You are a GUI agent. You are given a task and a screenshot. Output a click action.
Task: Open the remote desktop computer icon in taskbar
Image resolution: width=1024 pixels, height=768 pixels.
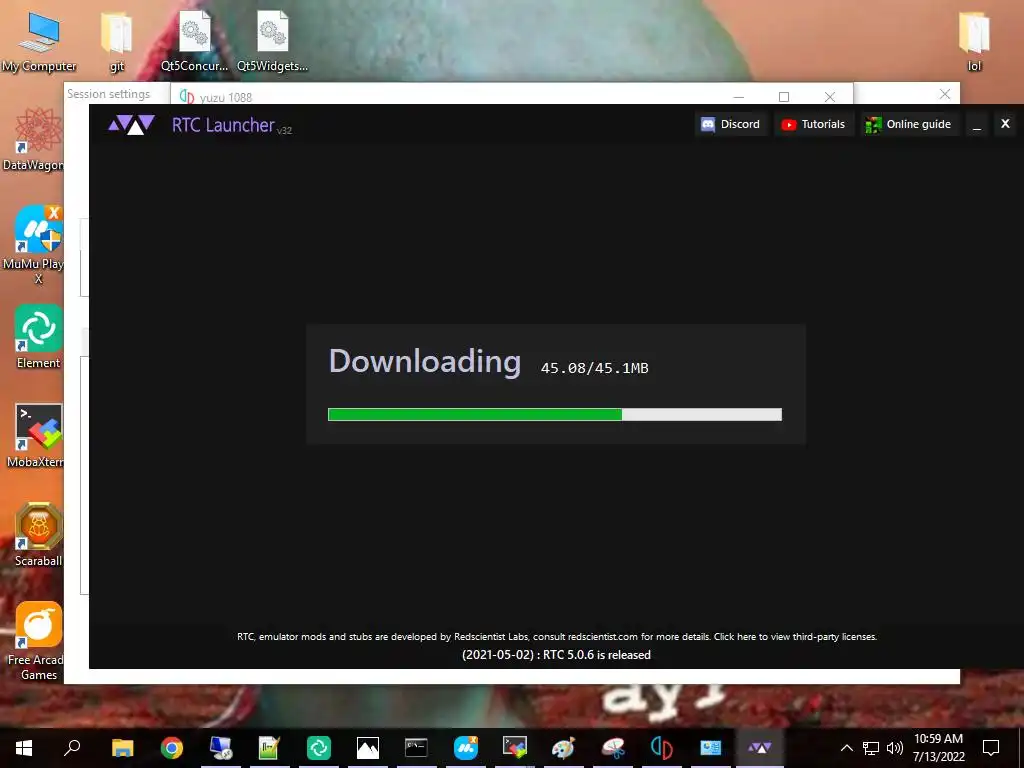point(221,748)
